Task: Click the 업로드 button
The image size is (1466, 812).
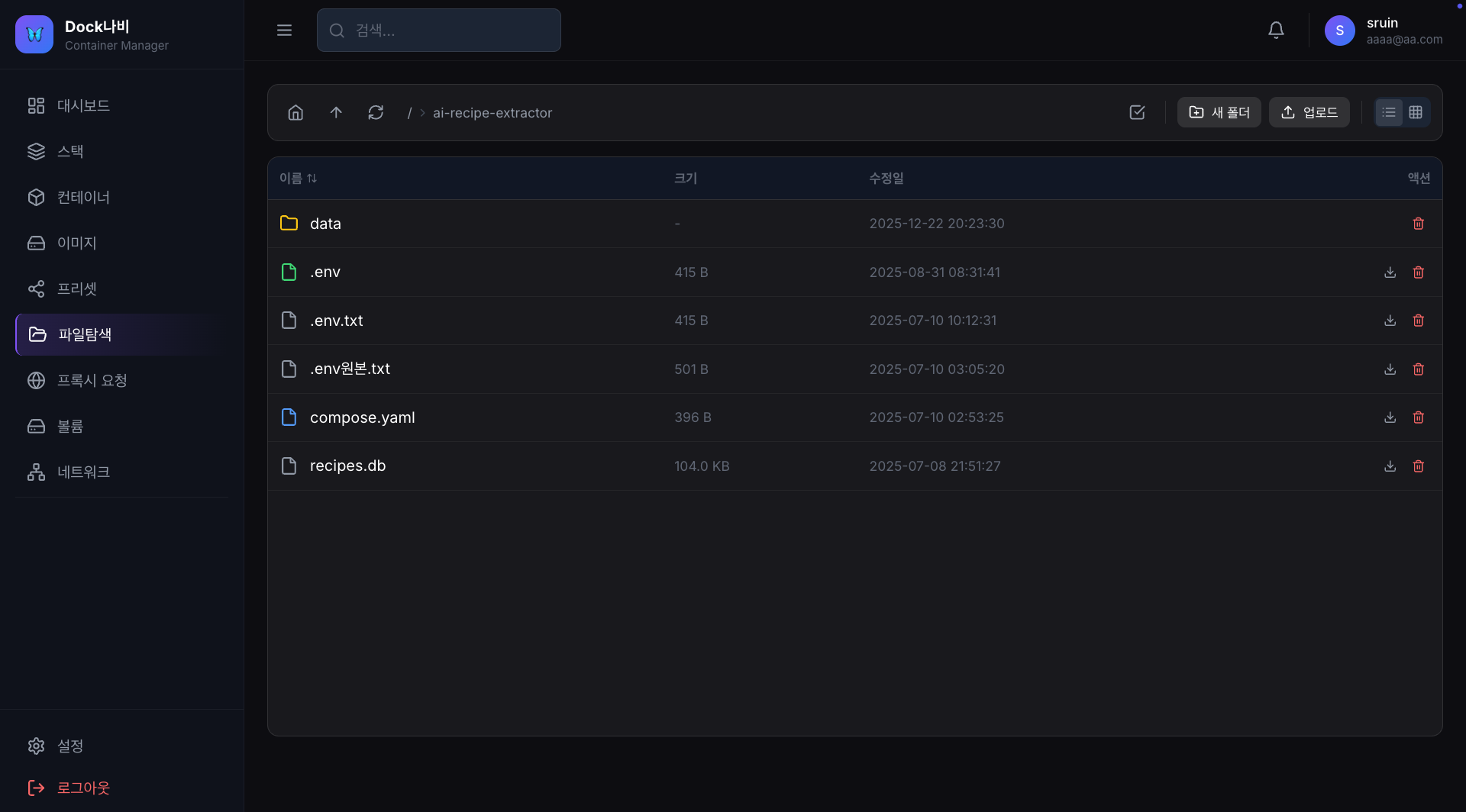Action: [1309, 113]
